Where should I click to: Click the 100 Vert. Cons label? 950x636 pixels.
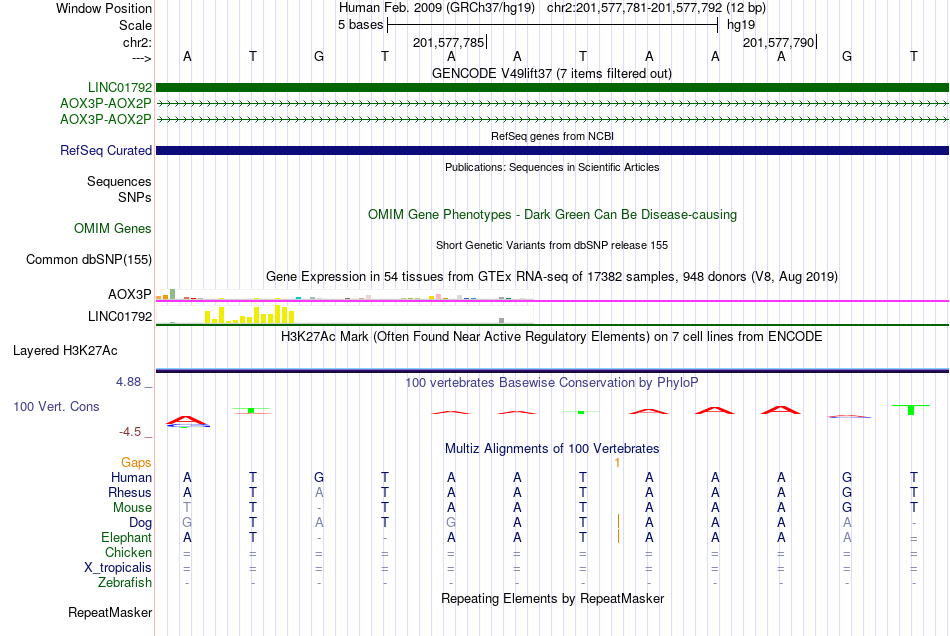[x=56, y=407]
